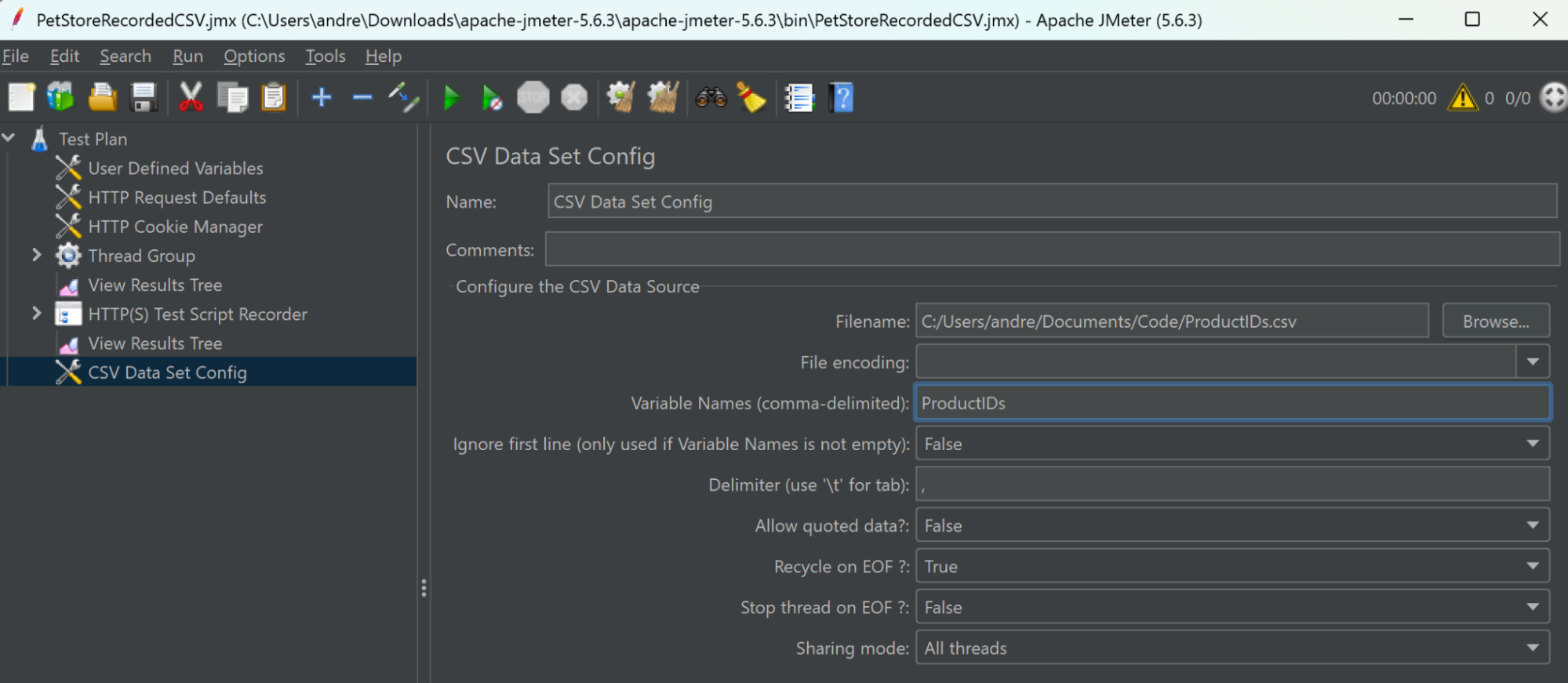Viewport: 1568px width, 683px height.
Task: Click the Variable Names input field
Action: [x=1232, y=403]
